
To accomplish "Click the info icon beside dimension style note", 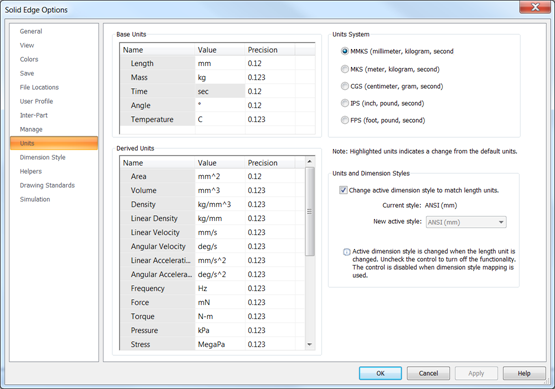I will 347,252.
